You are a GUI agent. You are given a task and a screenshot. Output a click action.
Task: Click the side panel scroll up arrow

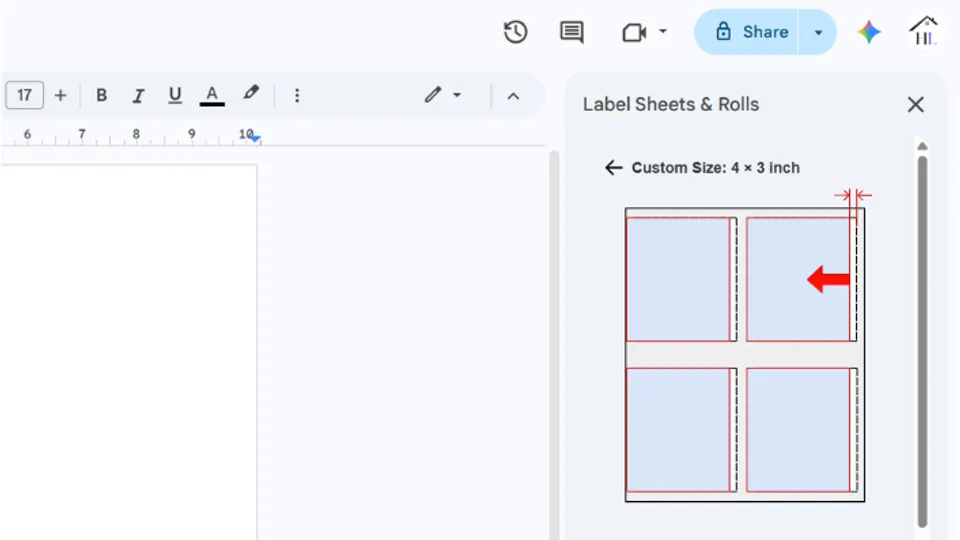pos(922,146)
